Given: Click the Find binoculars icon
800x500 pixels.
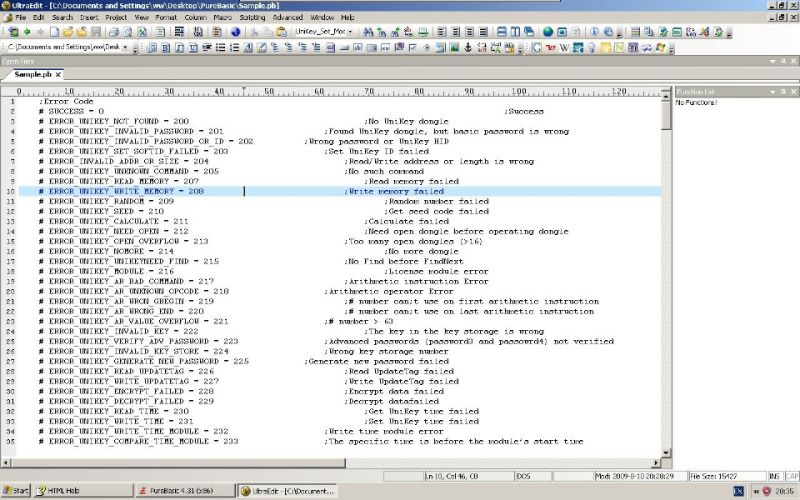Looking at the screenshot, I should point(368,32).
